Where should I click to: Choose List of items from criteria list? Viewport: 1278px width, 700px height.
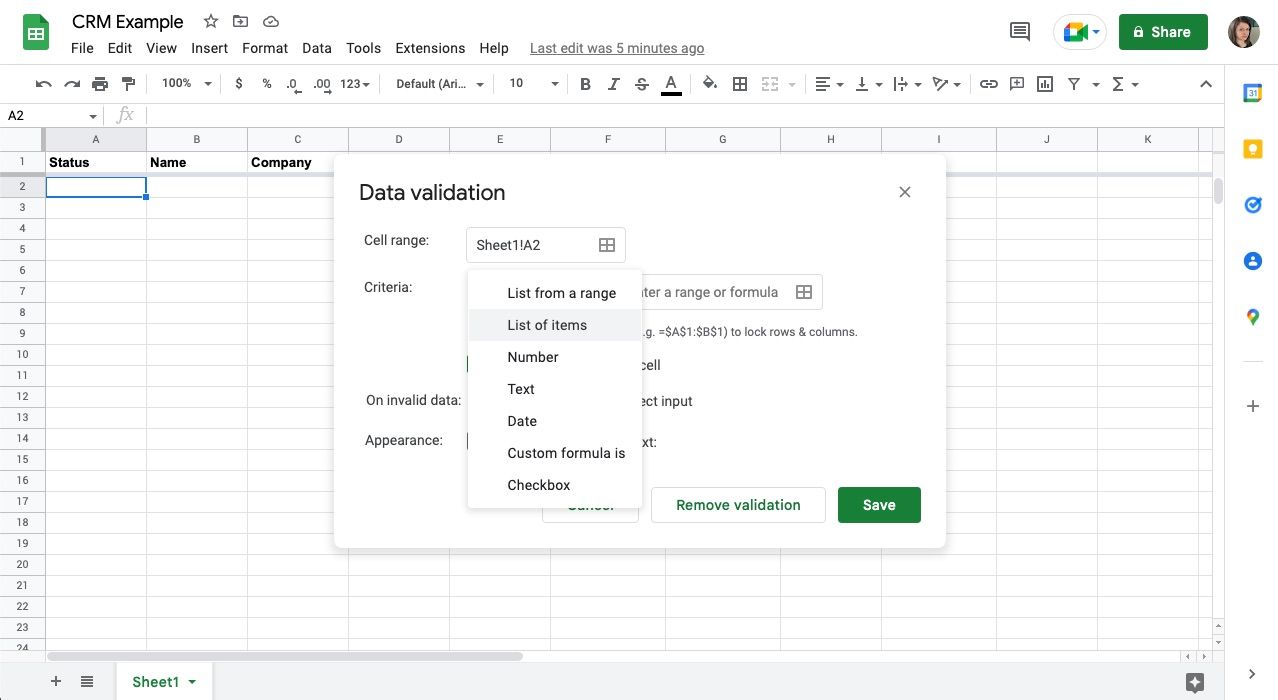point(547,325)
